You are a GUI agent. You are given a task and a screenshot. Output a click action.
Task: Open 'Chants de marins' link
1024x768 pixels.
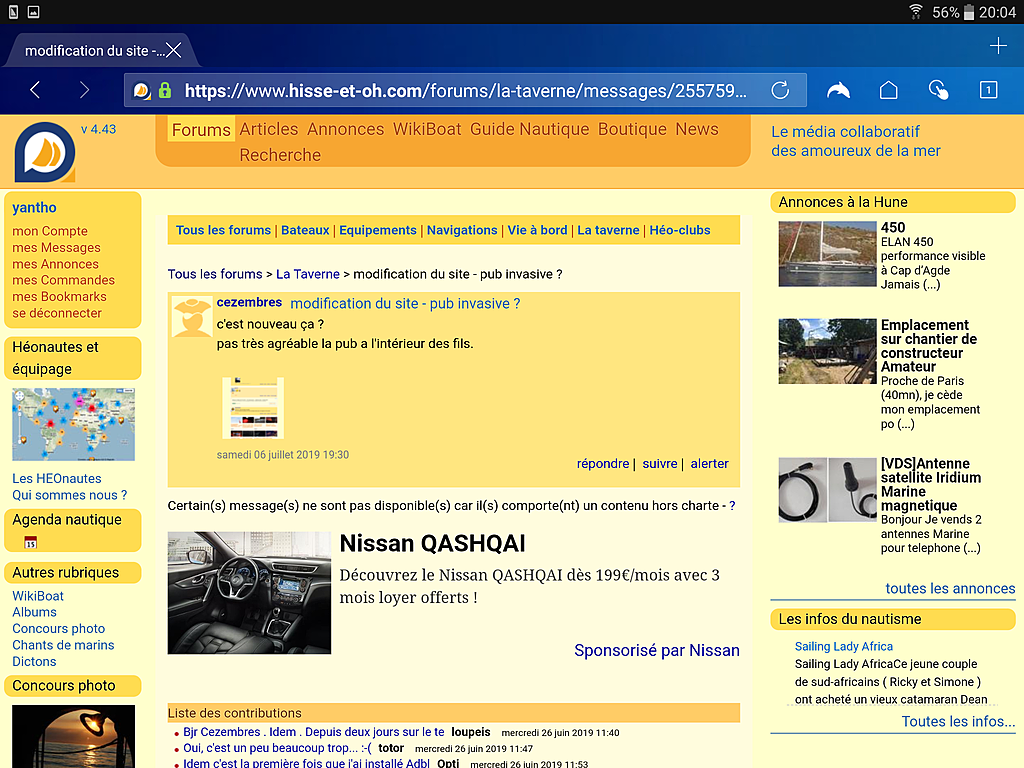pos(63,645)
